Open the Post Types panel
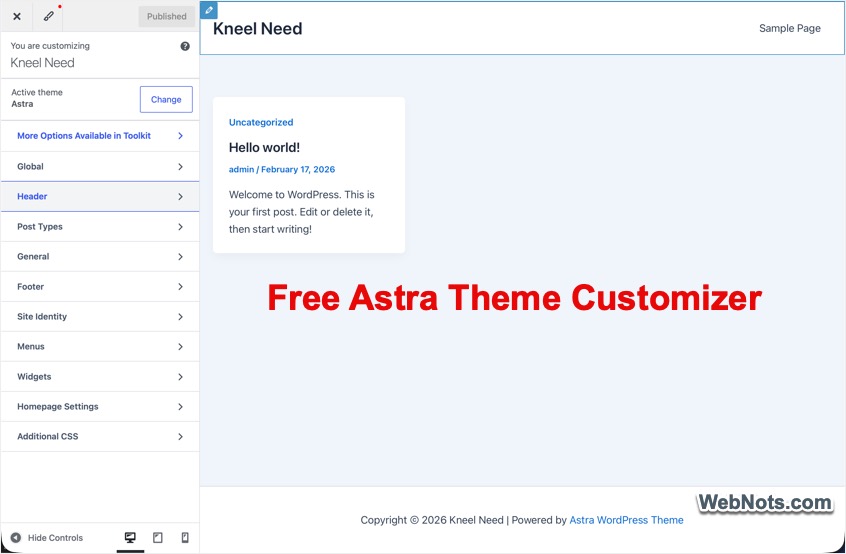The height and width of the screenshot is (554, 846). click(x=100, y=227)
